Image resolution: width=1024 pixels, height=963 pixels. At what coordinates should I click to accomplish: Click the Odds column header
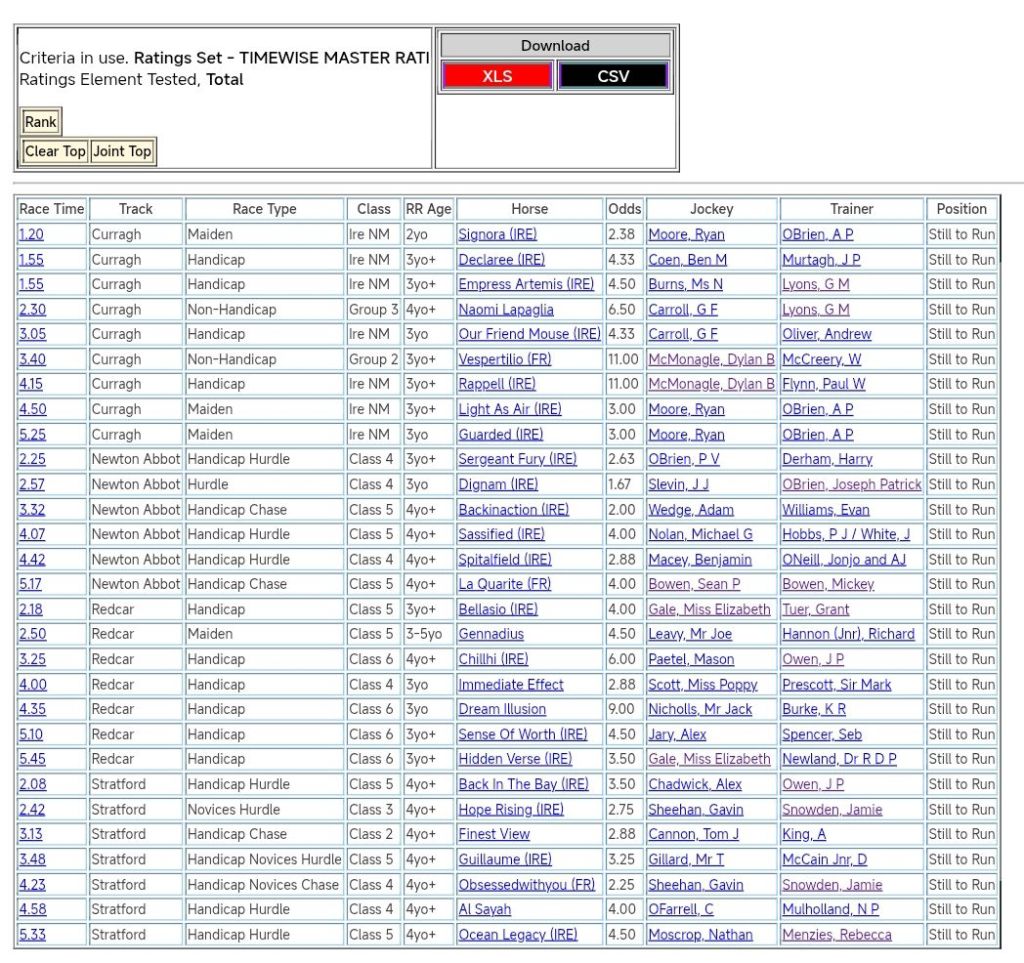coord(624,209)
